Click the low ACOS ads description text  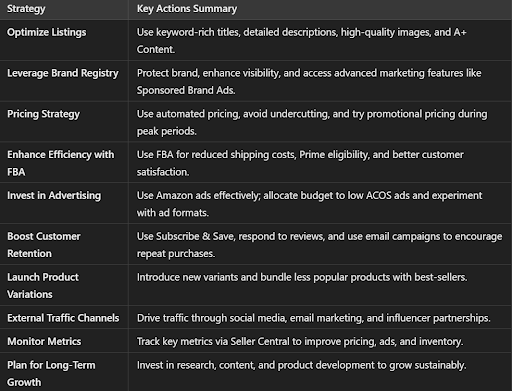coord(309,204)
